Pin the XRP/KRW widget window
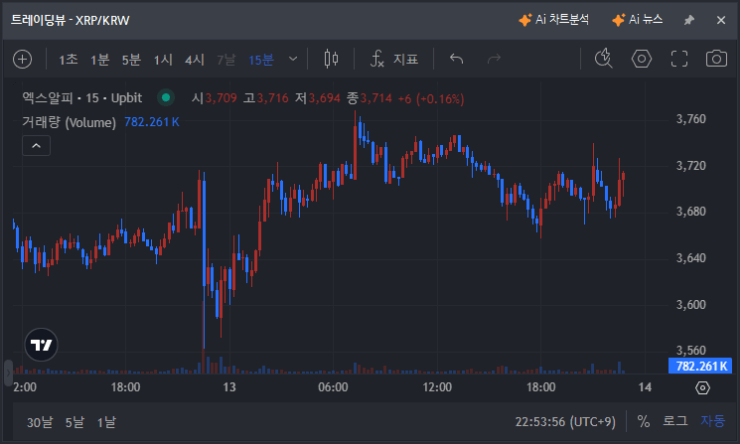The image size is (740, 444). 688,20
